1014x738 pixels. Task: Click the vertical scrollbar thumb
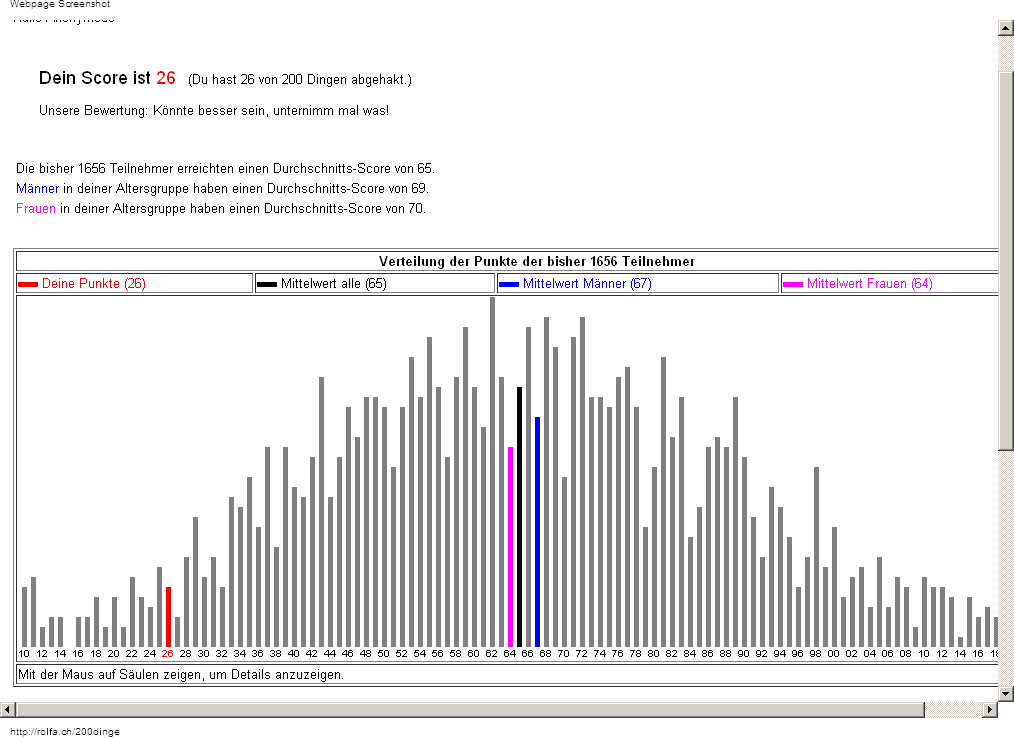(x=1006, y=261)
